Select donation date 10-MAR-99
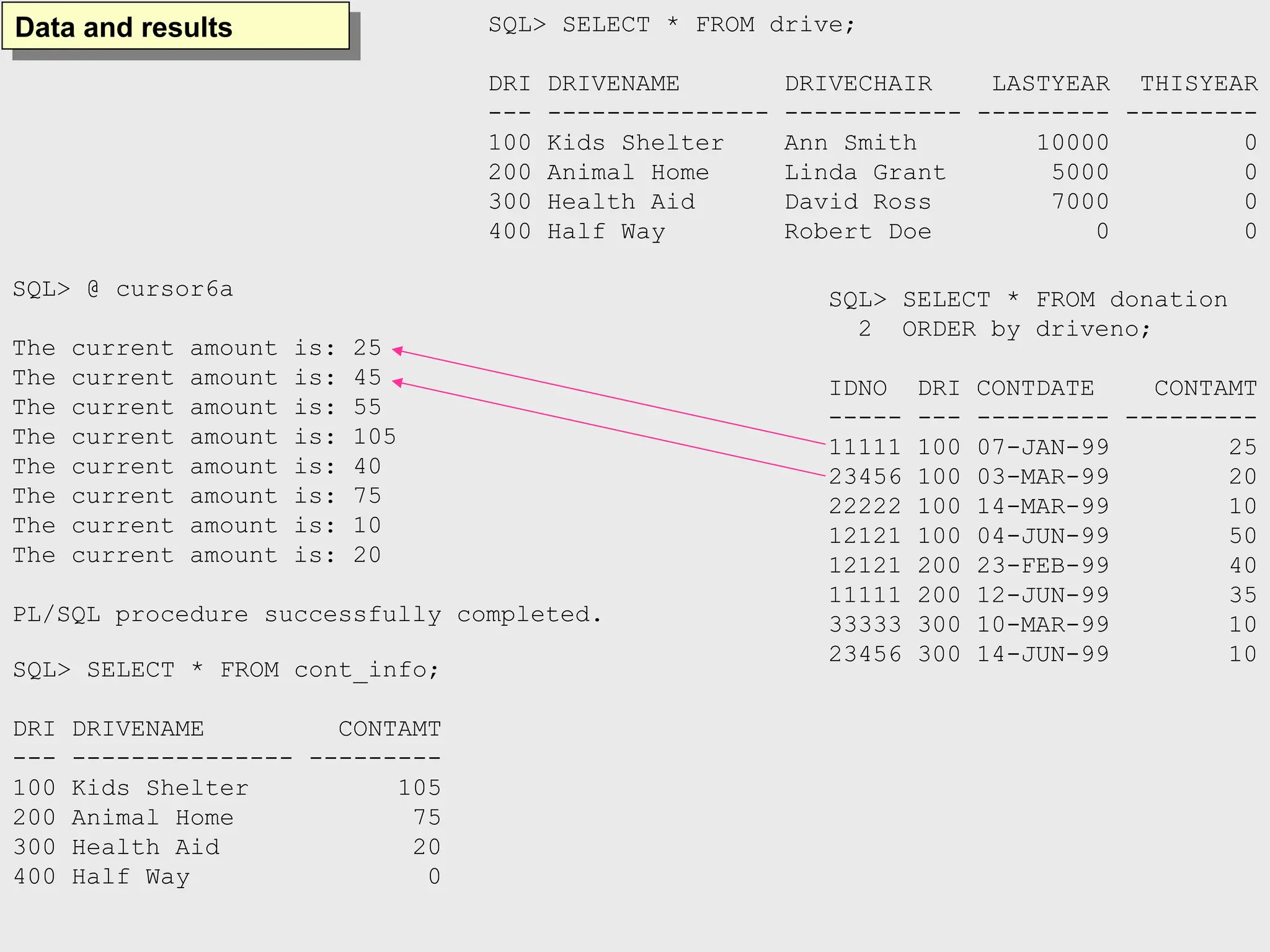Viewport: 1270px width, 952px height. 1043,625
